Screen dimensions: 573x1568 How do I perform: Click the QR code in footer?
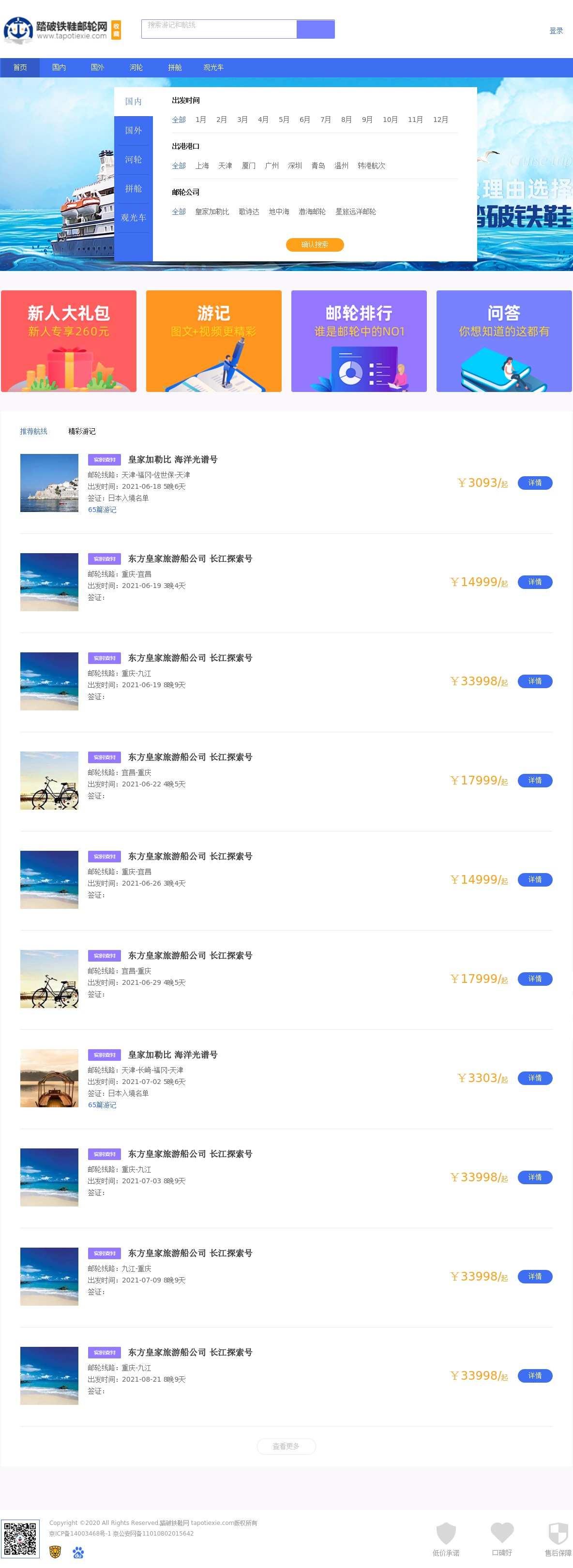pyautogui.click(x=20, y=1538)
